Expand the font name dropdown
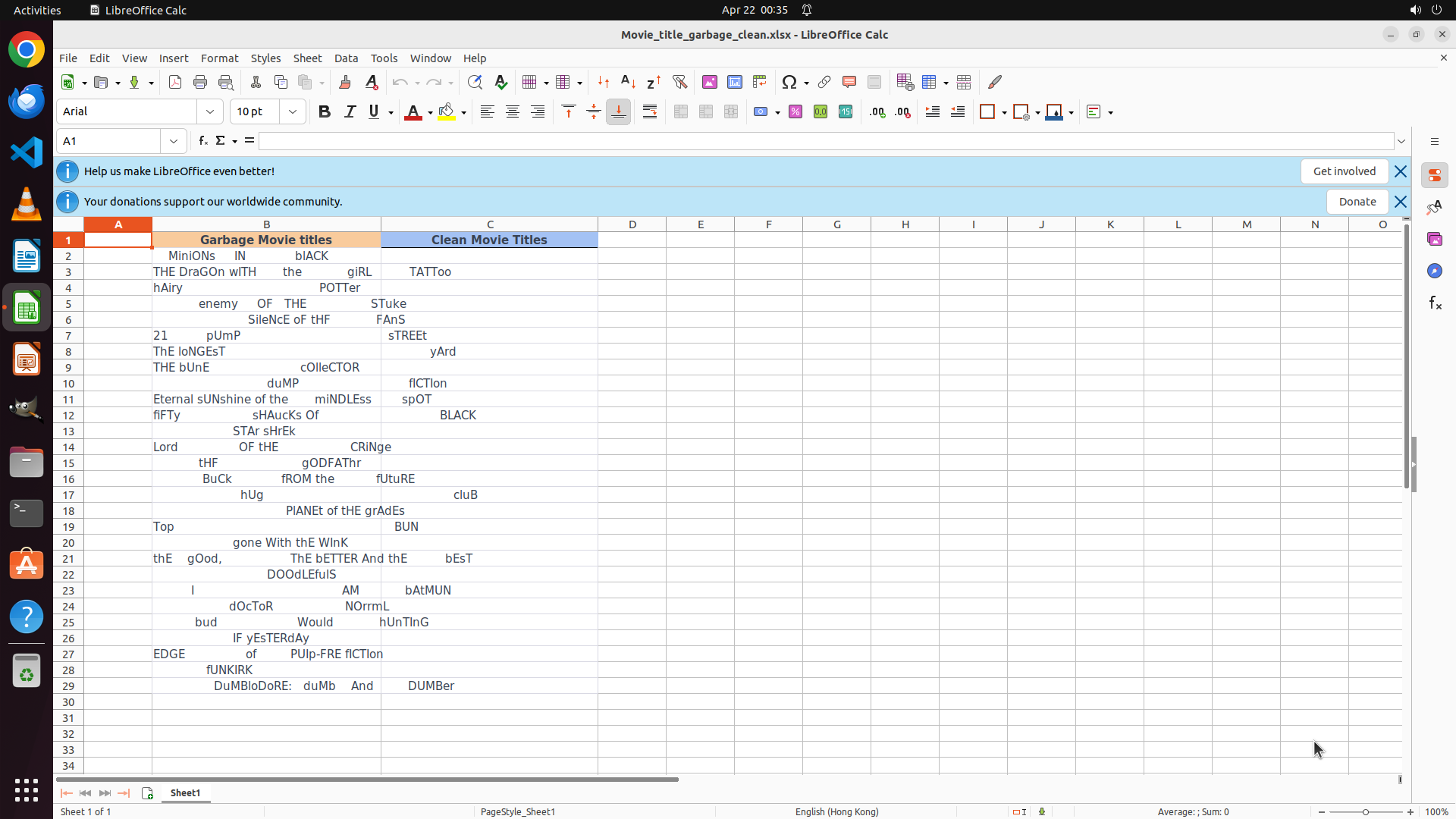 (x=210, y=111)
